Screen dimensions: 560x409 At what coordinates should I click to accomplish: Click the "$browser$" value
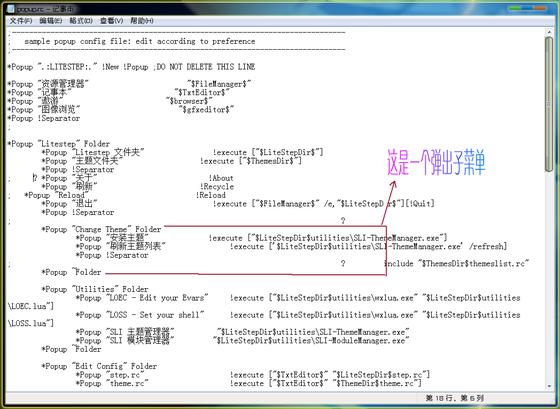[189, 101]
